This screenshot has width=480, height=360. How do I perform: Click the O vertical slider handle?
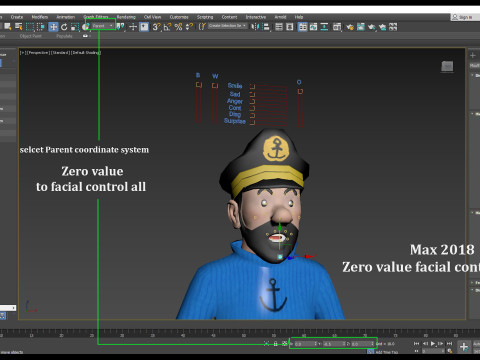click(x=300, y=91)
